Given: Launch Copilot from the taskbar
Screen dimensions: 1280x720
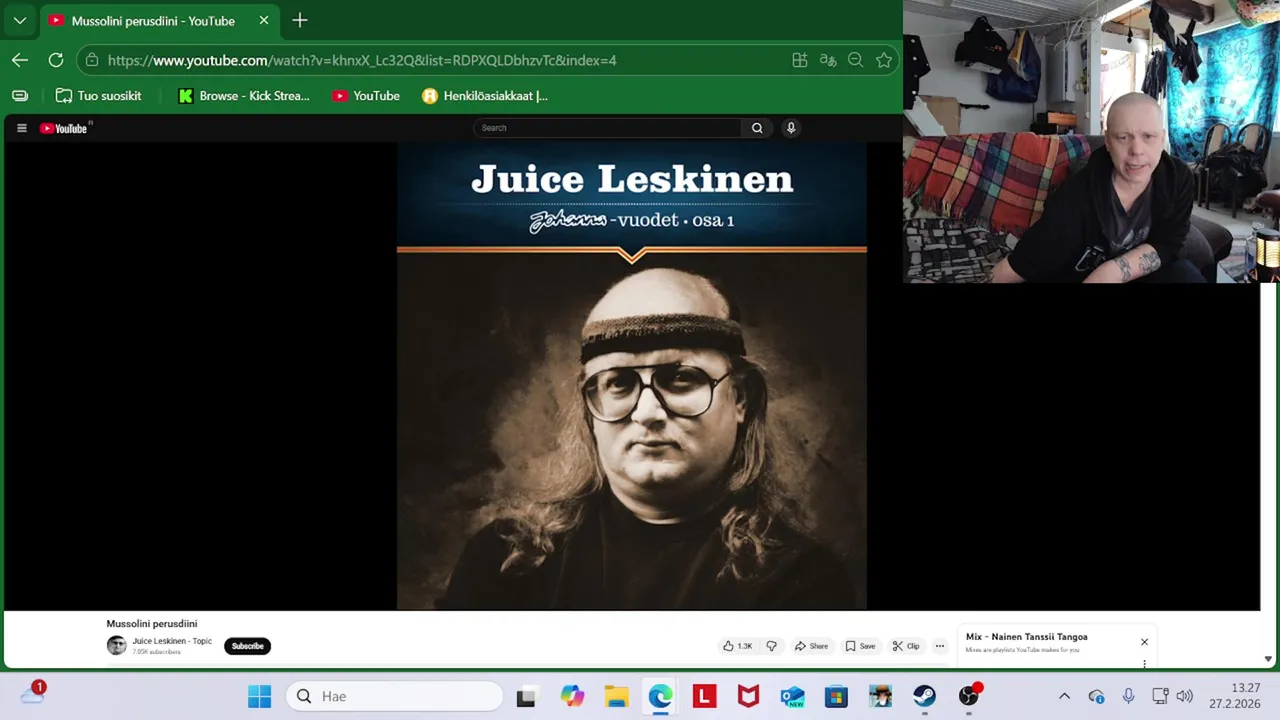Looking at the screenshot, I should 572,696.
